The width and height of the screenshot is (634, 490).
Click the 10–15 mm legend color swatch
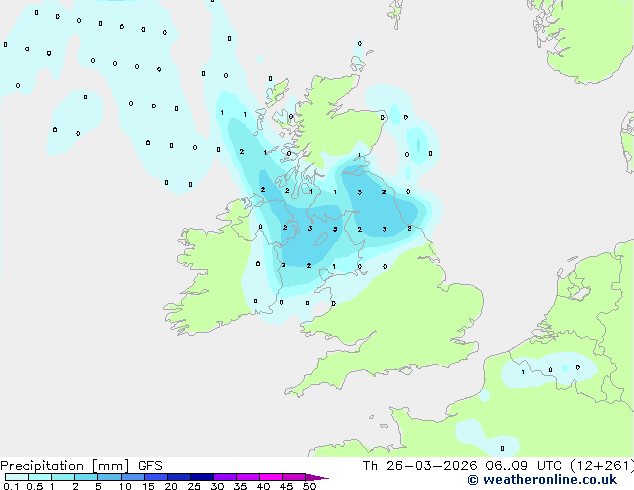(x=132, y=477)
